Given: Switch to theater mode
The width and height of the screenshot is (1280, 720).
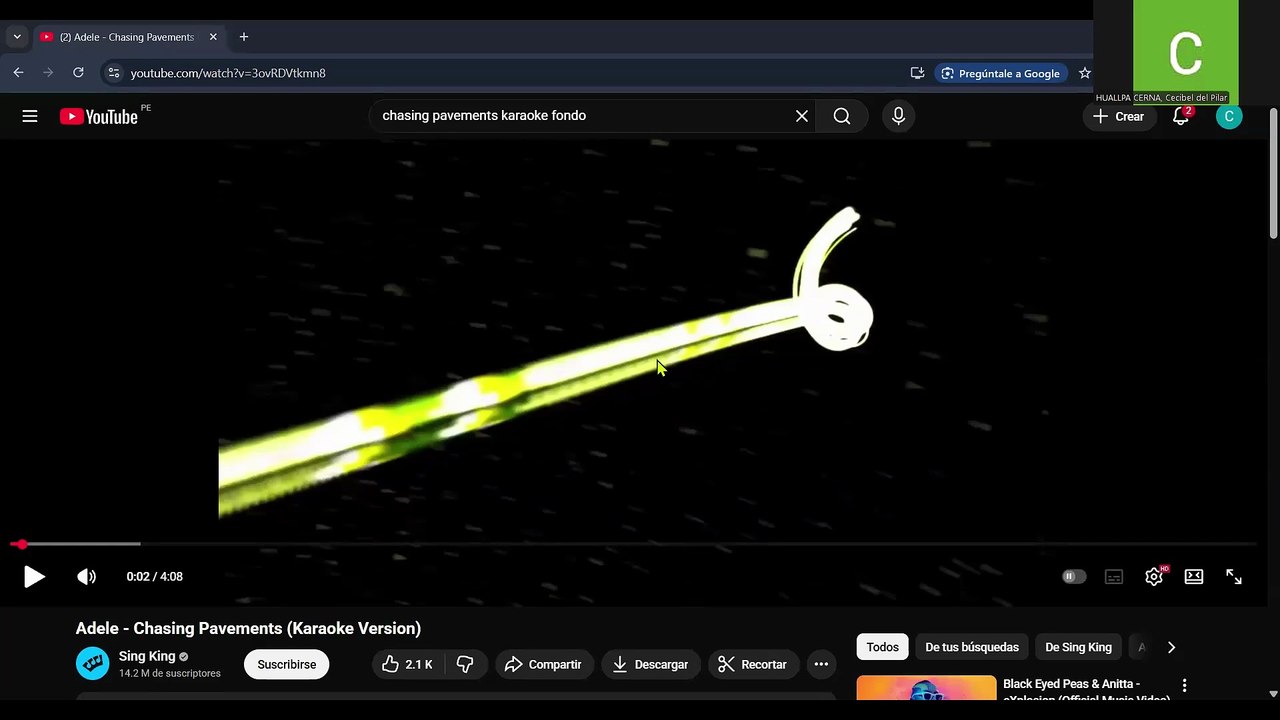Looking at the screenshot, I should (1194, 577).
